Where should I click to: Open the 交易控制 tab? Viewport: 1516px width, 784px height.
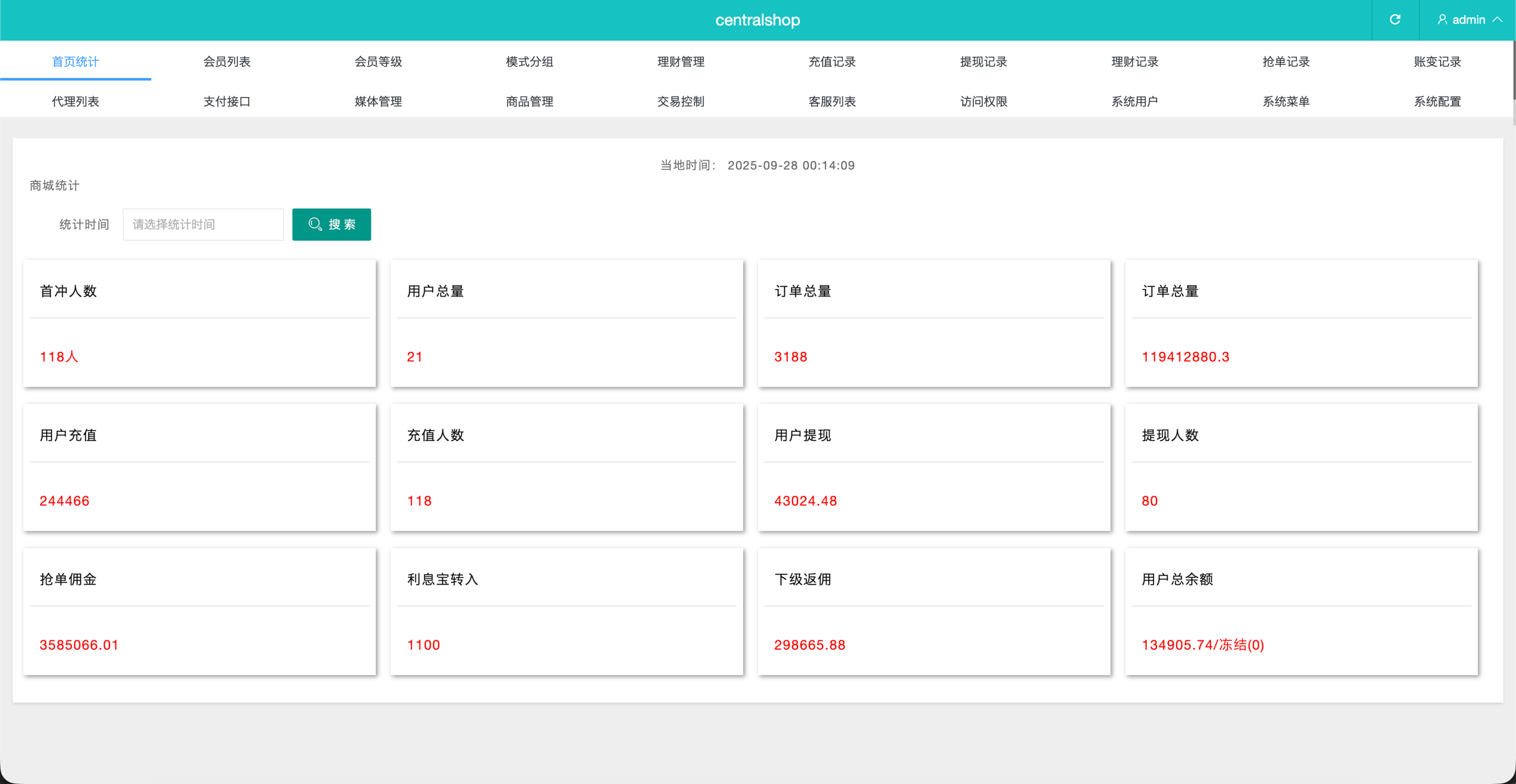click(x=680, y=101)
